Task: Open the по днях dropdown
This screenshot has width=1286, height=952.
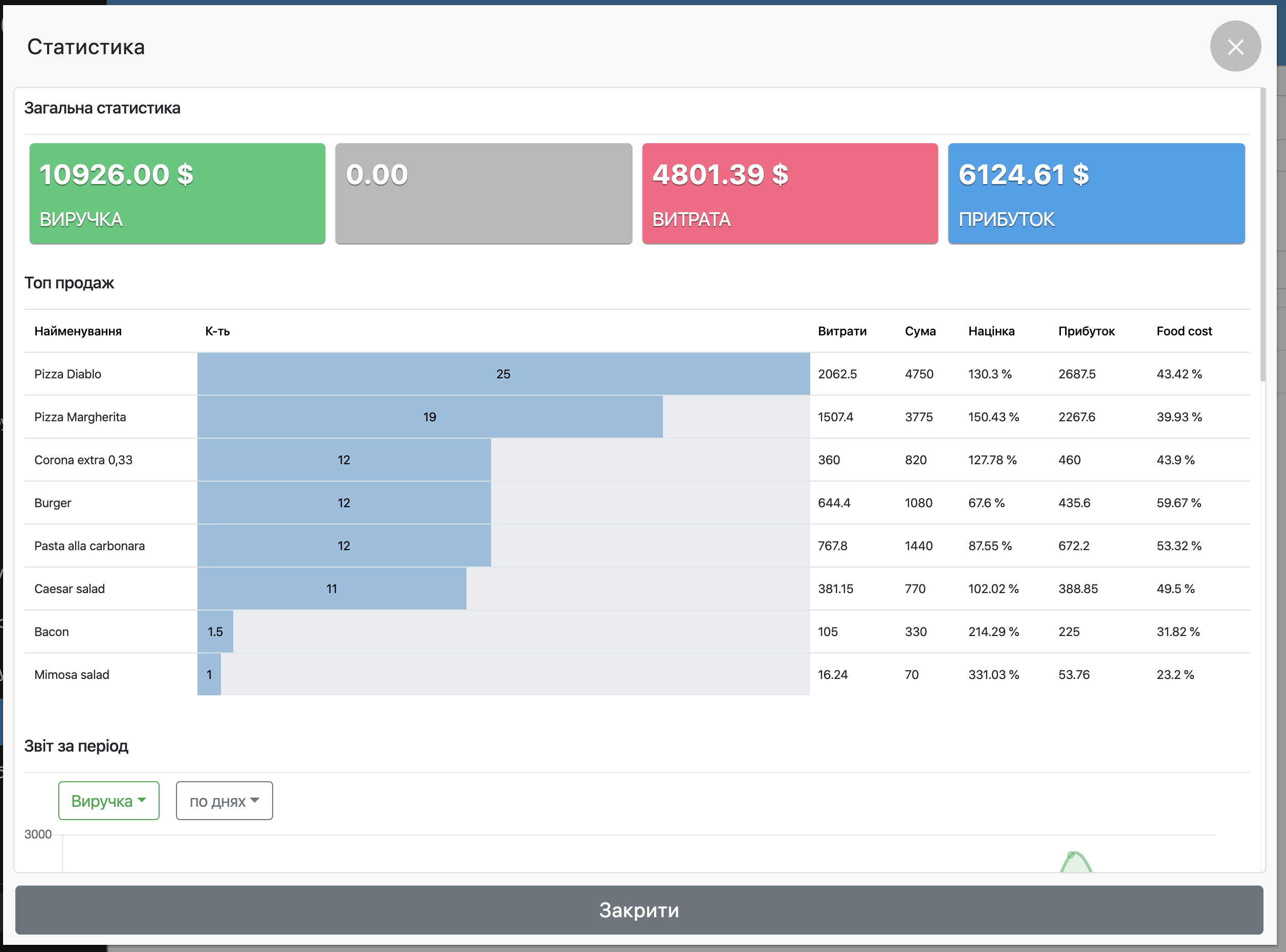Action: [224, 801]
